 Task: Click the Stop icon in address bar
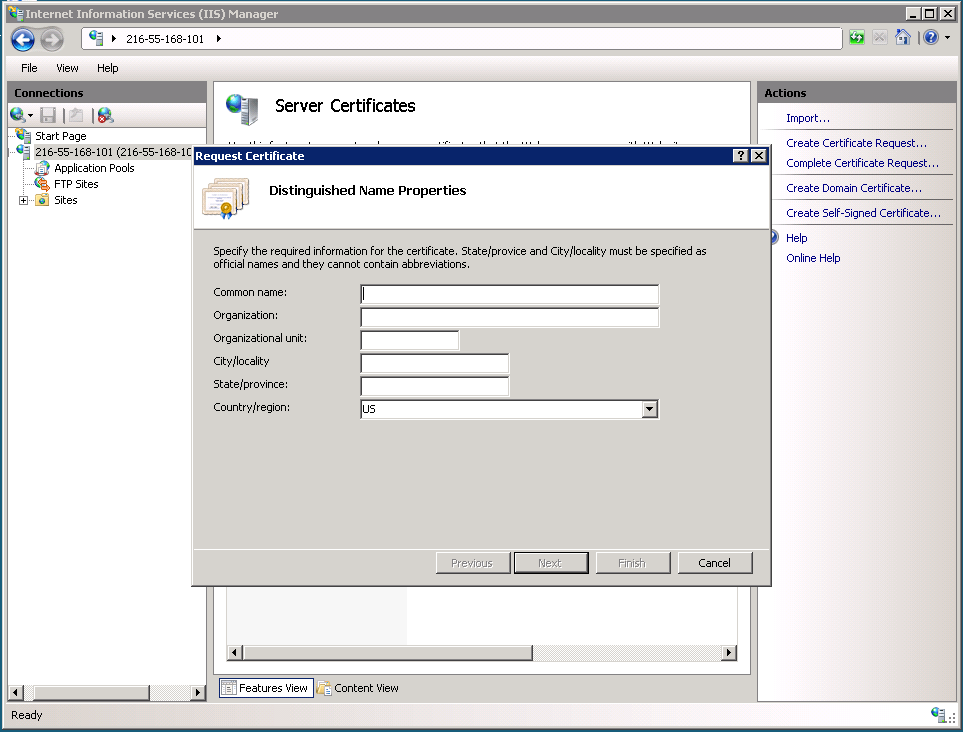coord(879,38)
